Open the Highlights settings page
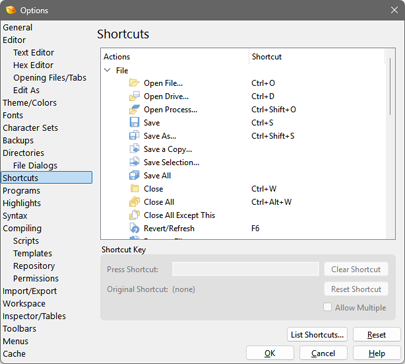405x364 pixels. (22, 203)
